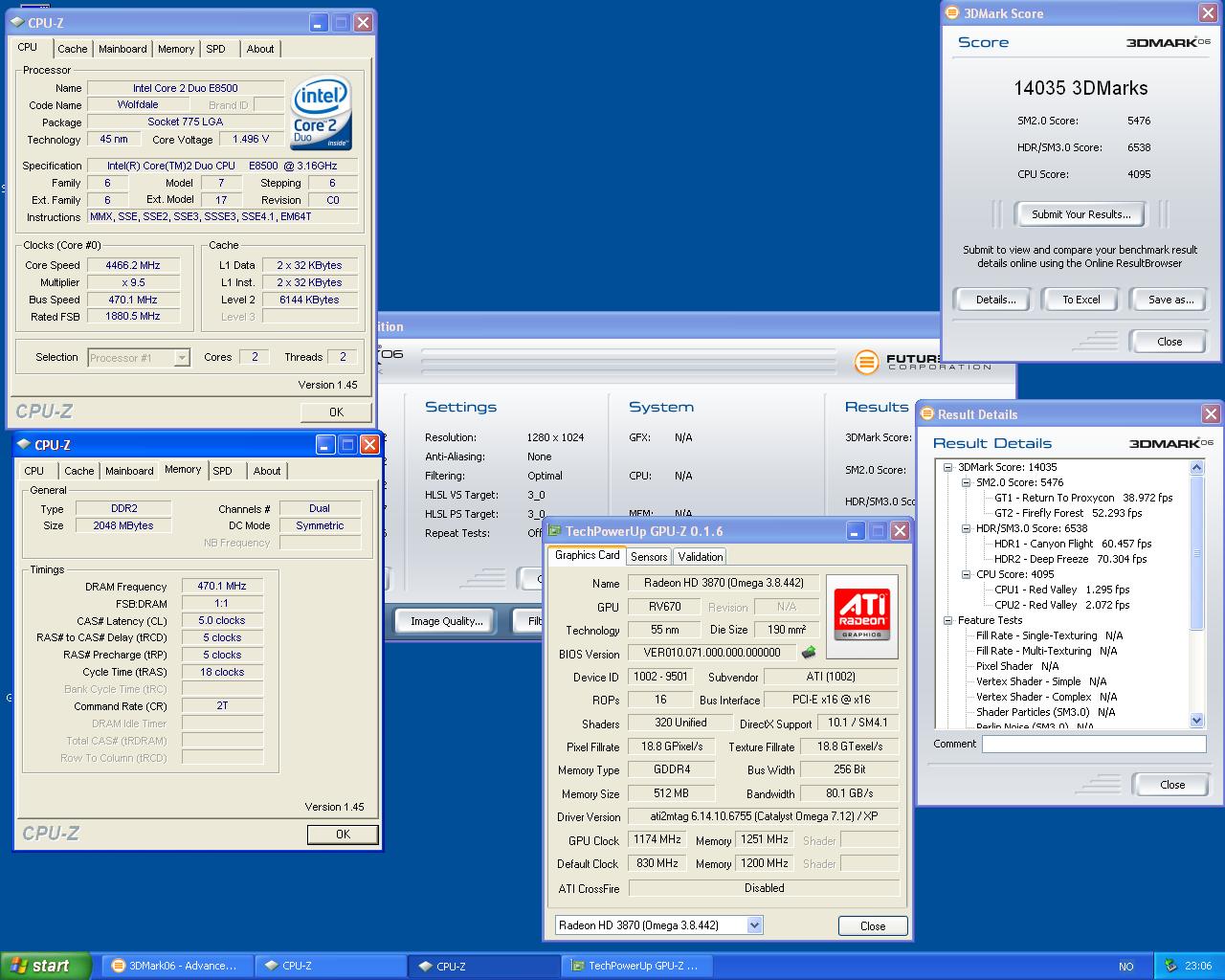Click the Result Details window title icon
1225x980 pixels.
coord(926,414)
